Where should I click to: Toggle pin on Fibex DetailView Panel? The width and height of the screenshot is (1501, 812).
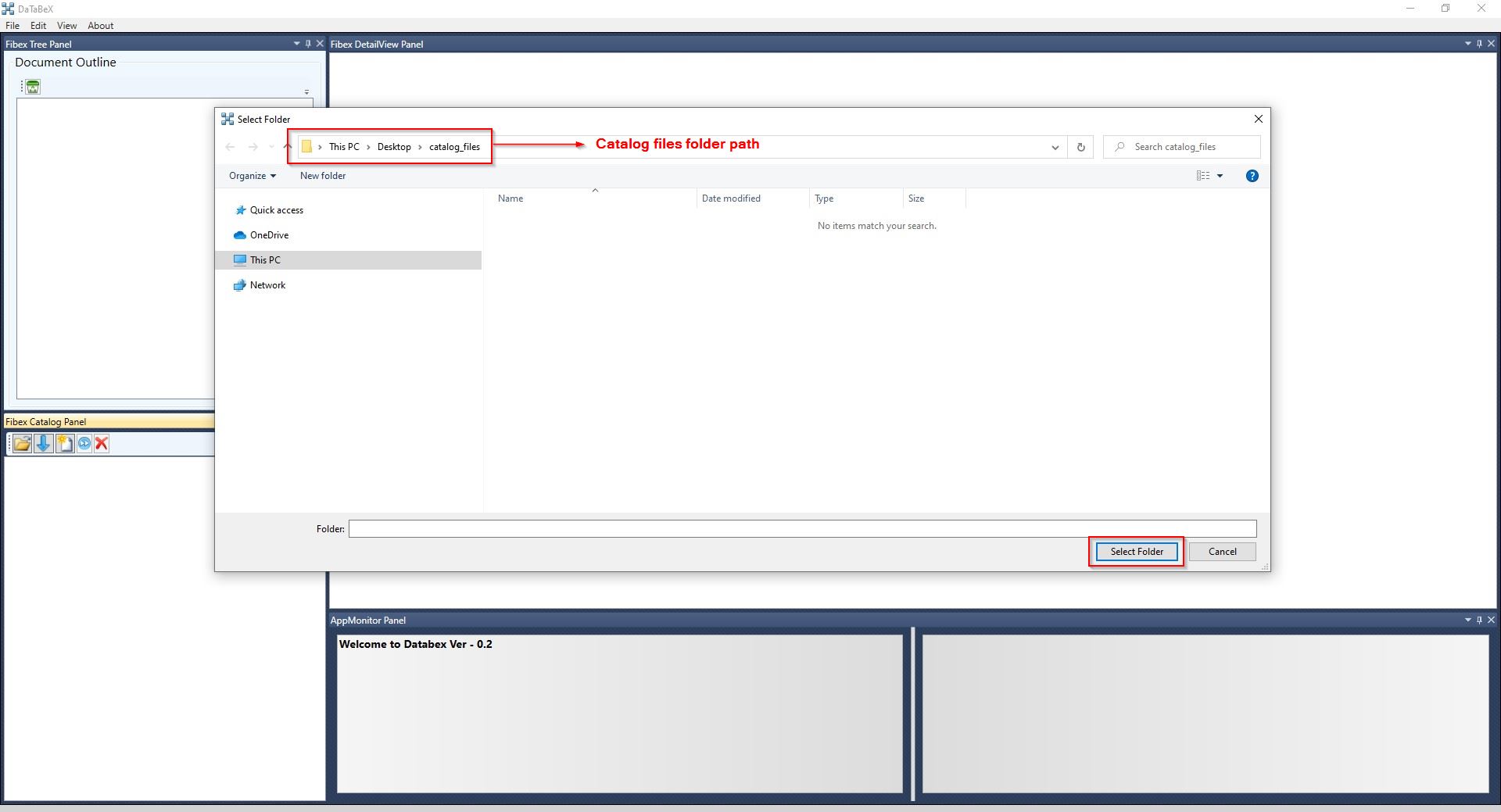point(1479,44)
